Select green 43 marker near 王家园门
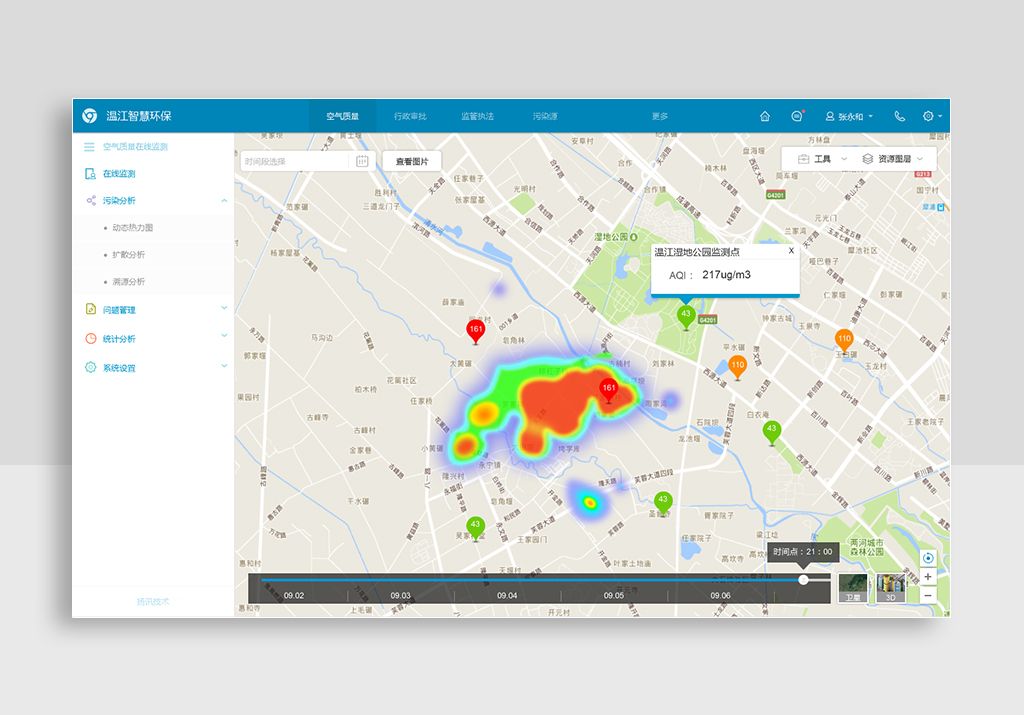This screenshot has width=1024, height=715. pyautogui.click(x=475, y=528)
